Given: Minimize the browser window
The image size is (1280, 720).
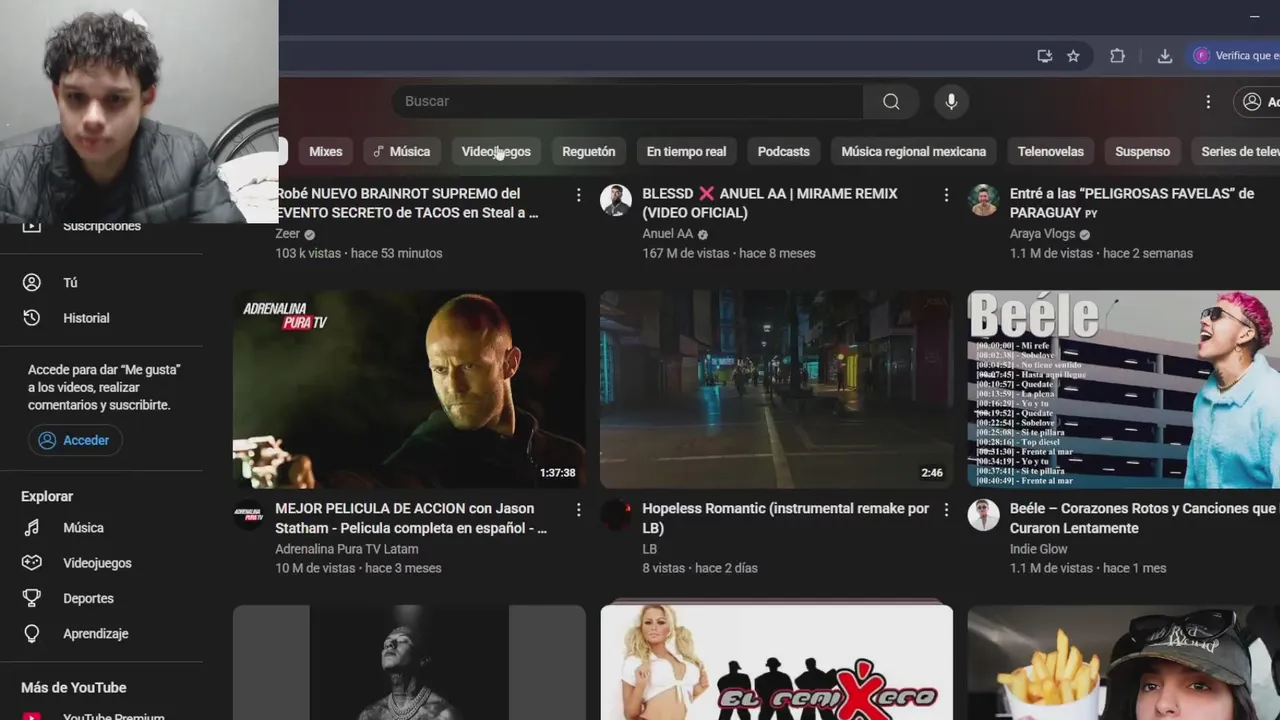Looking at the screenshot, I should click(x=1254, y=16).
